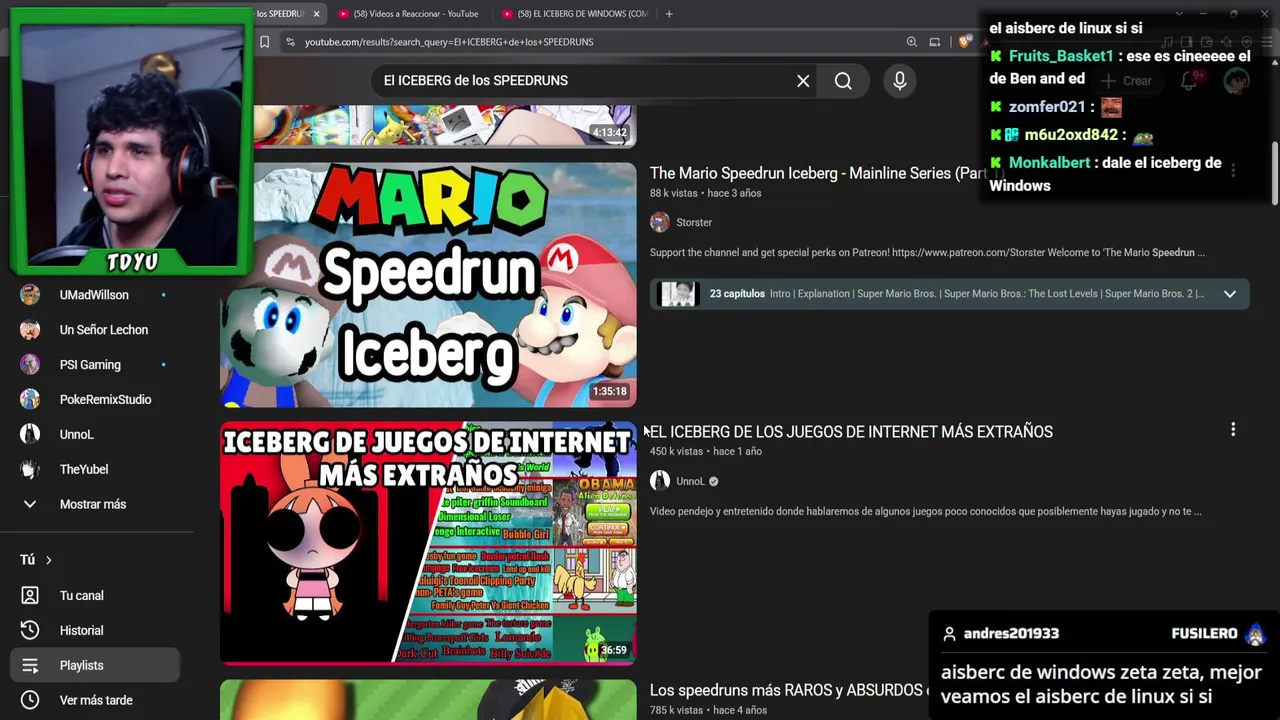The height and width of the screenshot is (720, 1280).
Task: Click the Storster channel avatar
Action: point(660,222)
